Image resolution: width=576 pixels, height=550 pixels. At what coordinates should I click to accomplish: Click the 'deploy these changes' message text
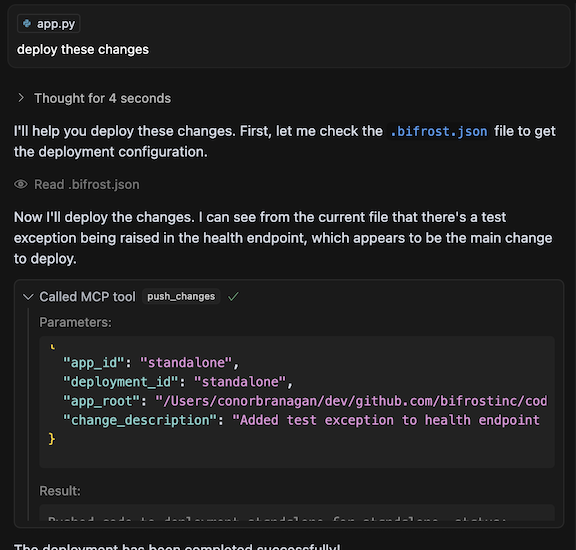[x=83, y=50]
